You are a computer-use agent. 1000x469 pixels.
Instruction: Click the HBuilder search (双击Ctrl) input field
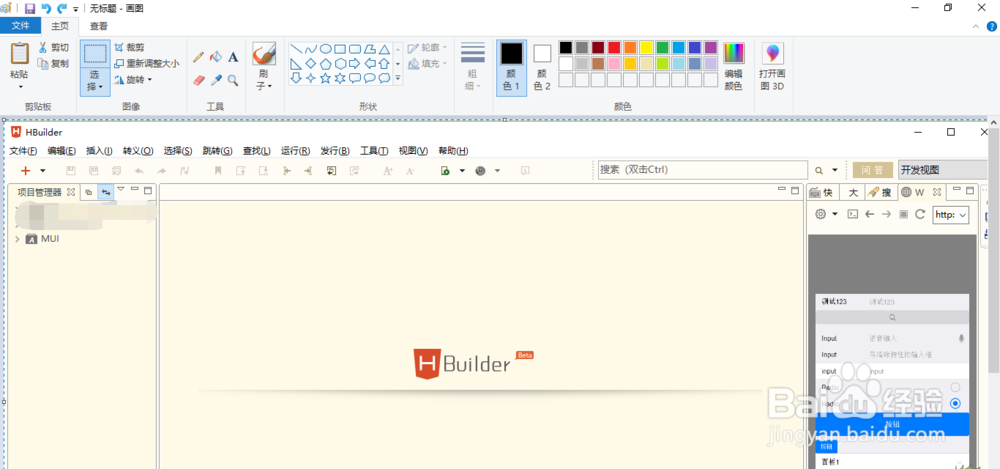tap(703, 170)
